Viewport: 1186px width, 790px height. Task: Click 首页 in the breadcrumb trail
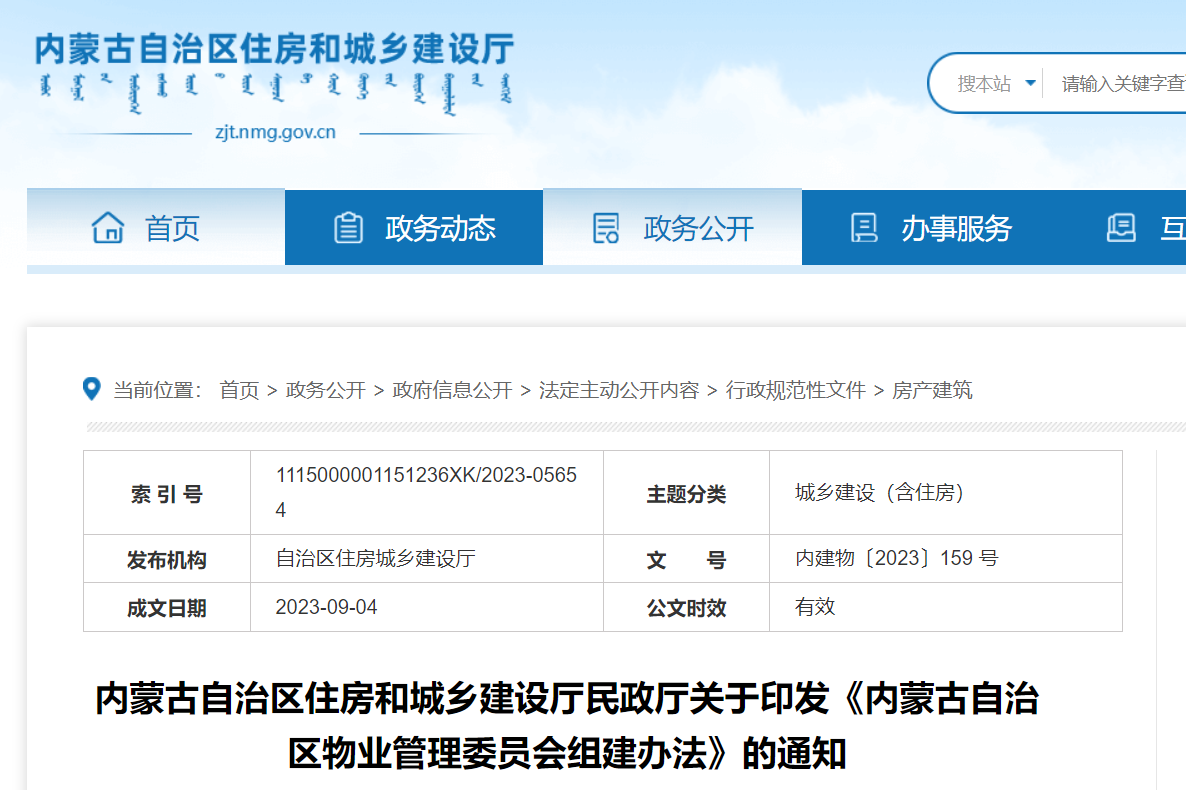coord(239,390)
